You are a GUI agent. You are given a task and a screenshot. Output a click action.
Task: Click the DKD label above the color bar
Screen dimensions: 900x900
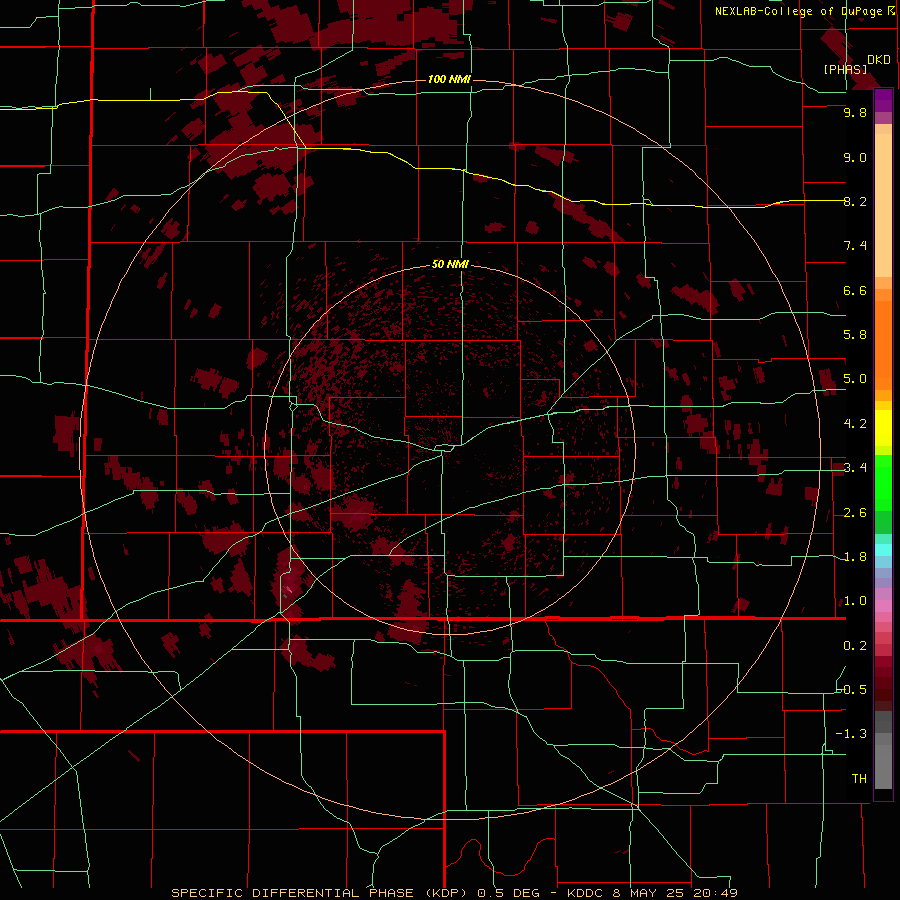pos(878,60)
